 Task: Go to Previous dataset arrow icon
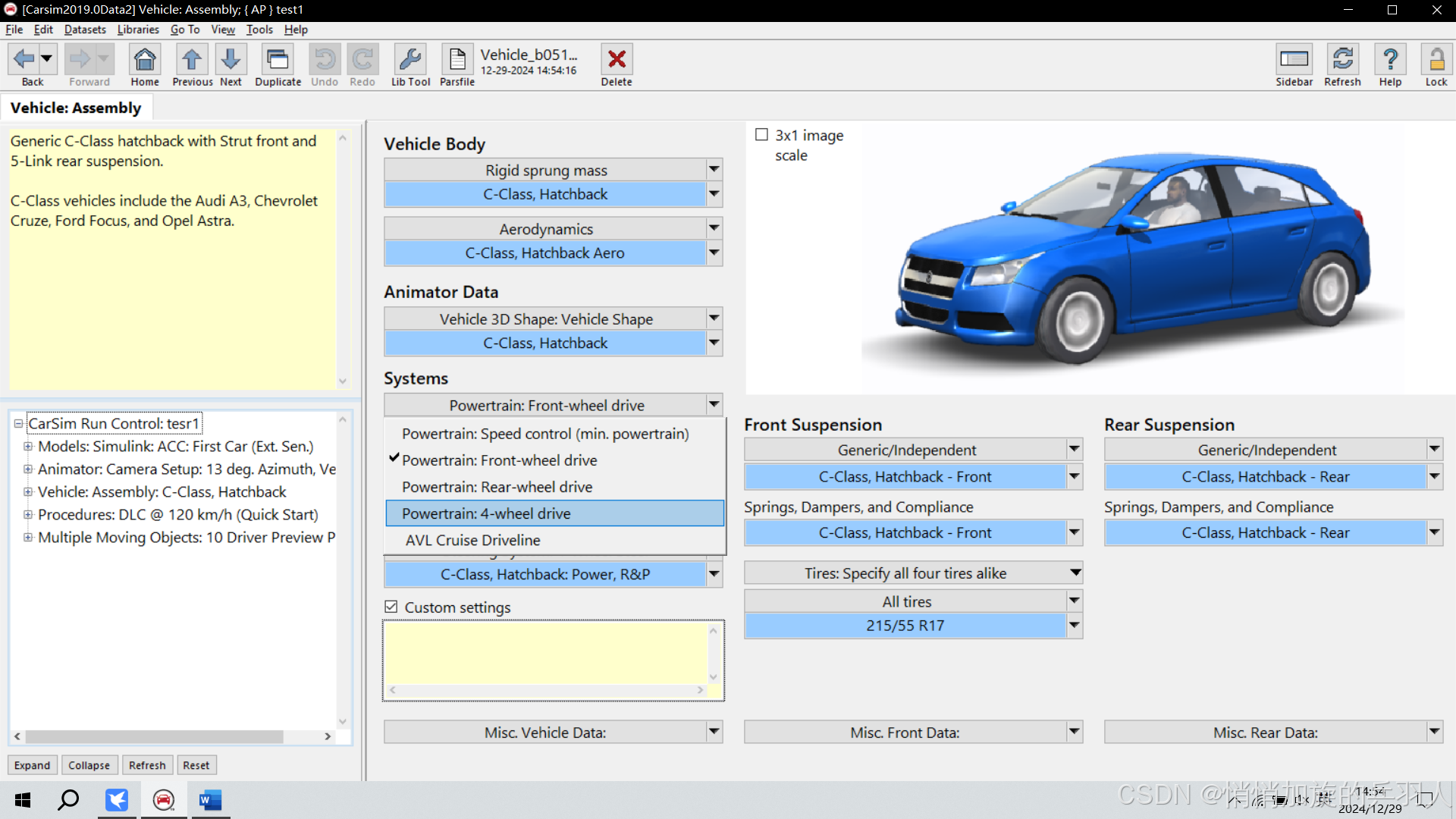point(192,60)
